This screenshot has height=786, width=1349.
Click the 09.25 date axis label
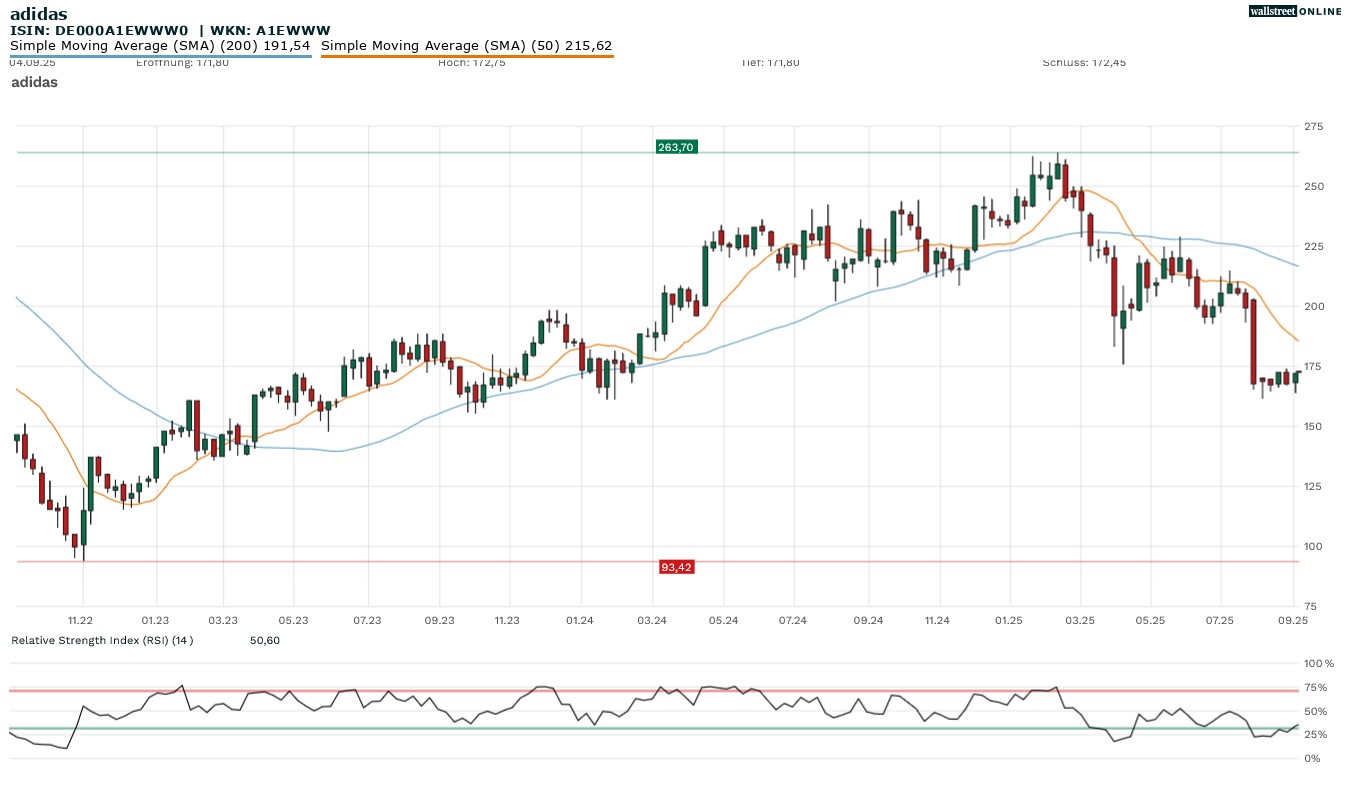(x=1294, y=621)
